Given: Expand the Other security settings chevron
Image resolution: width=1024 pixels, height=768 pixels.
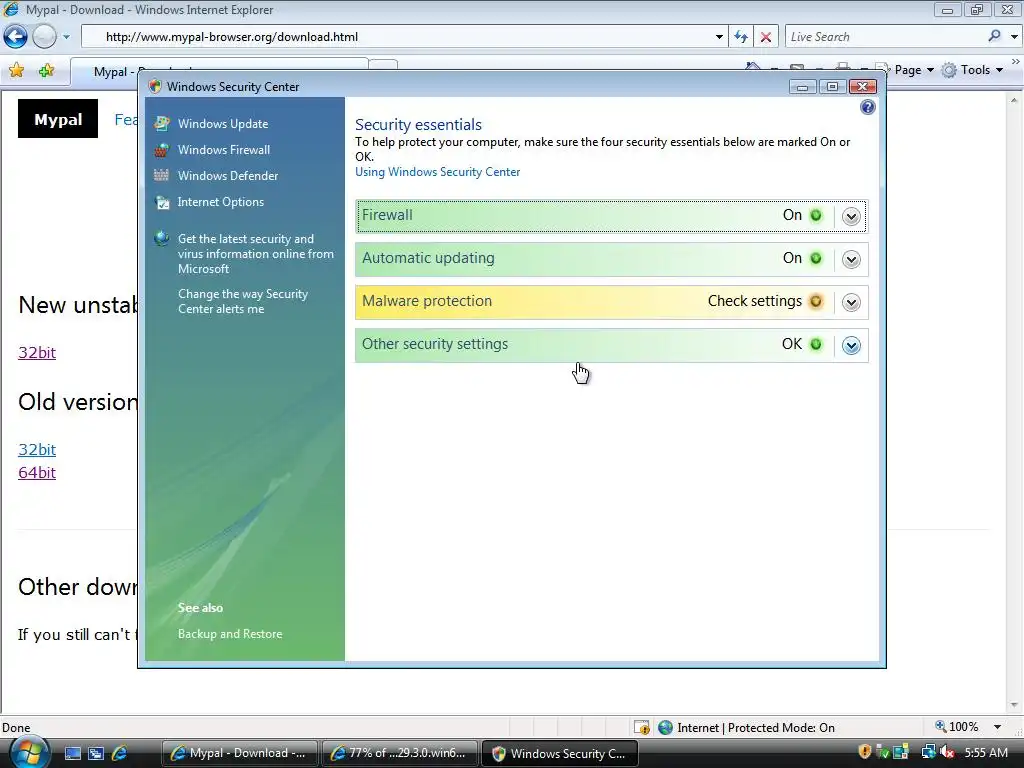Looking at the screenshot, I should [x=851, y=345].
